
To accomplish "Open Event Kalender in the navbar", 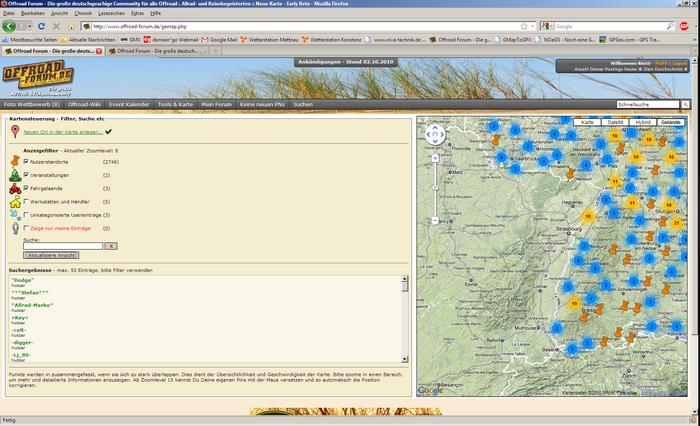I will (x=129, y=104).
